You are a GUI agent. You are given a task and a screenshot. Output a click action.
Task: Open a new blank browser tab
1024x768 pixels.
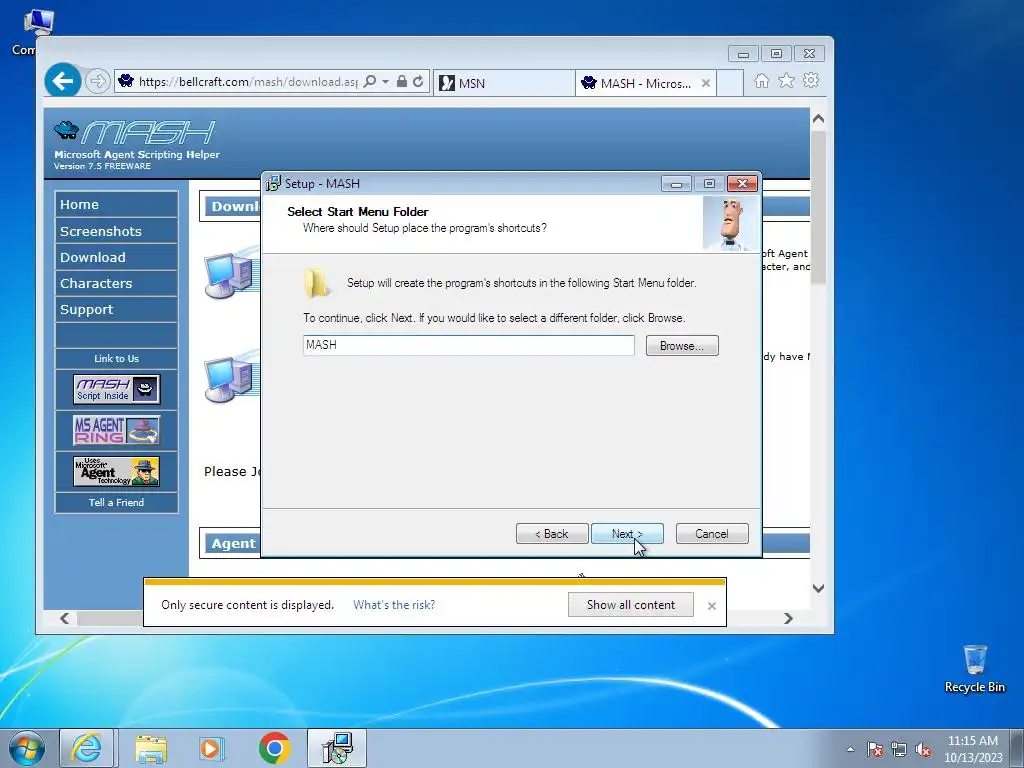tap(730, 83)
